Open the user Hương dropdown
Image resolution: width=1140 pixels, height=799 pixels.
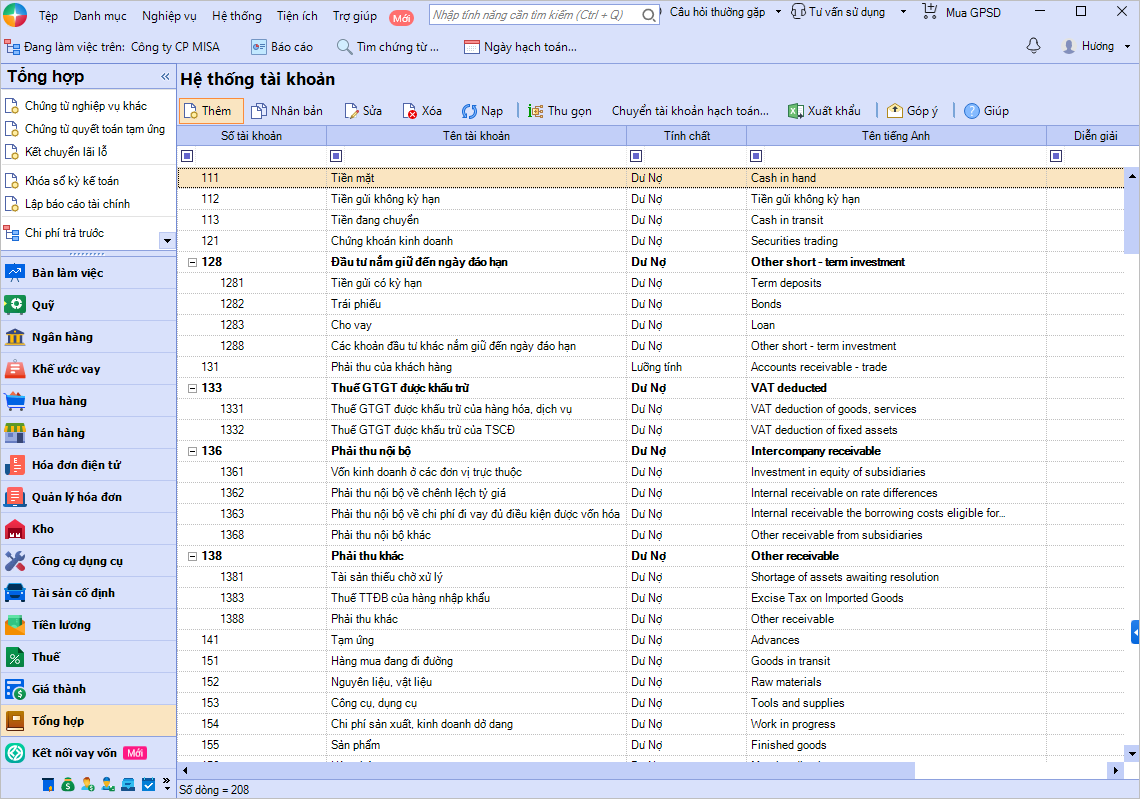[x=1097, y=47]
